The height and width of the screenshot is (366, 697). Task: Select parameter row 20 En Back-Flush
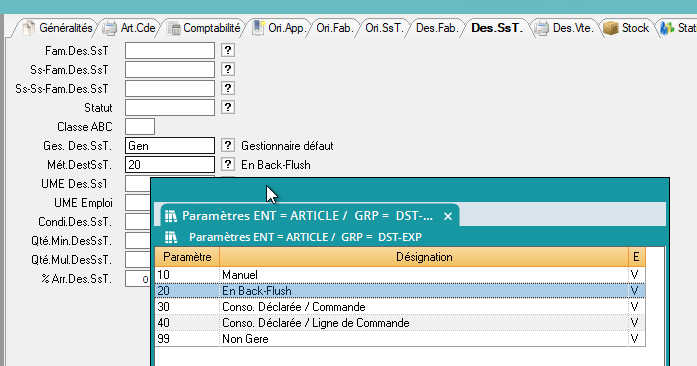[x=400, y=291]
